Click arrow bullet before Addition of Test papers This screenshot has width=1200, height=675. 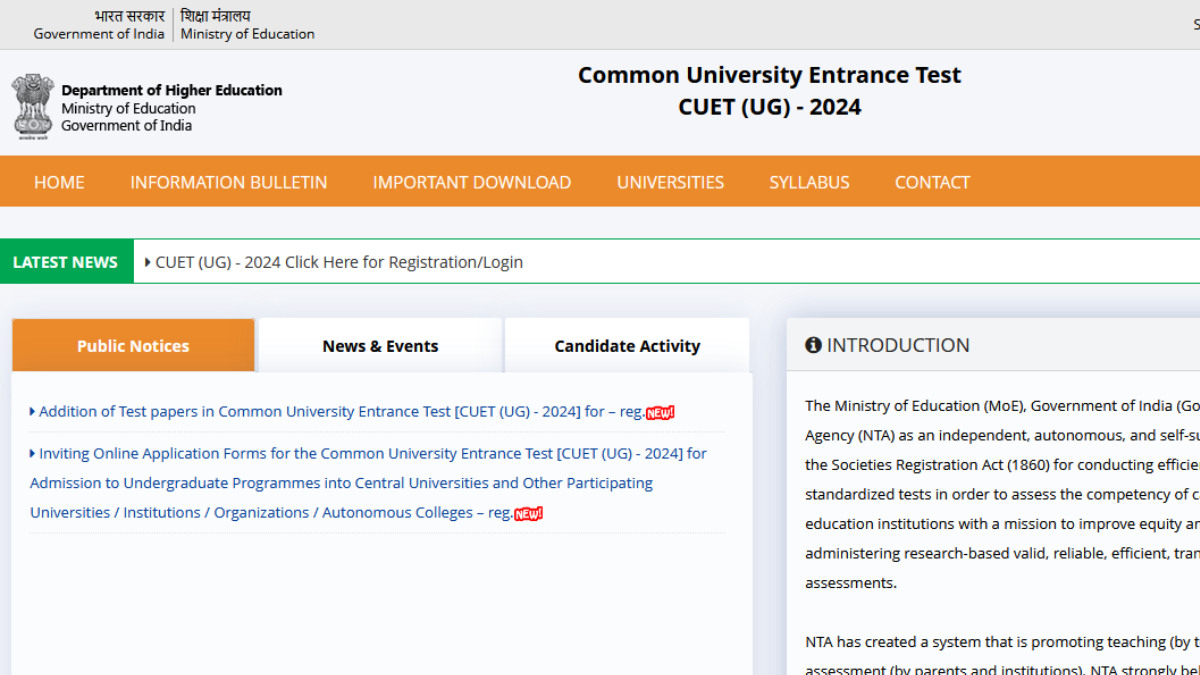(32, 411)
